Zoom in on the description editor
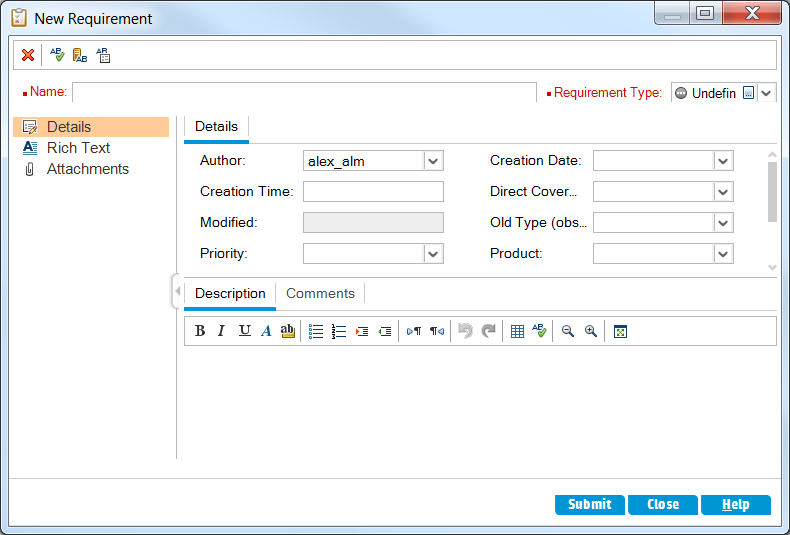The width and height of the screenshot is (790, 535). click(591, 332)
